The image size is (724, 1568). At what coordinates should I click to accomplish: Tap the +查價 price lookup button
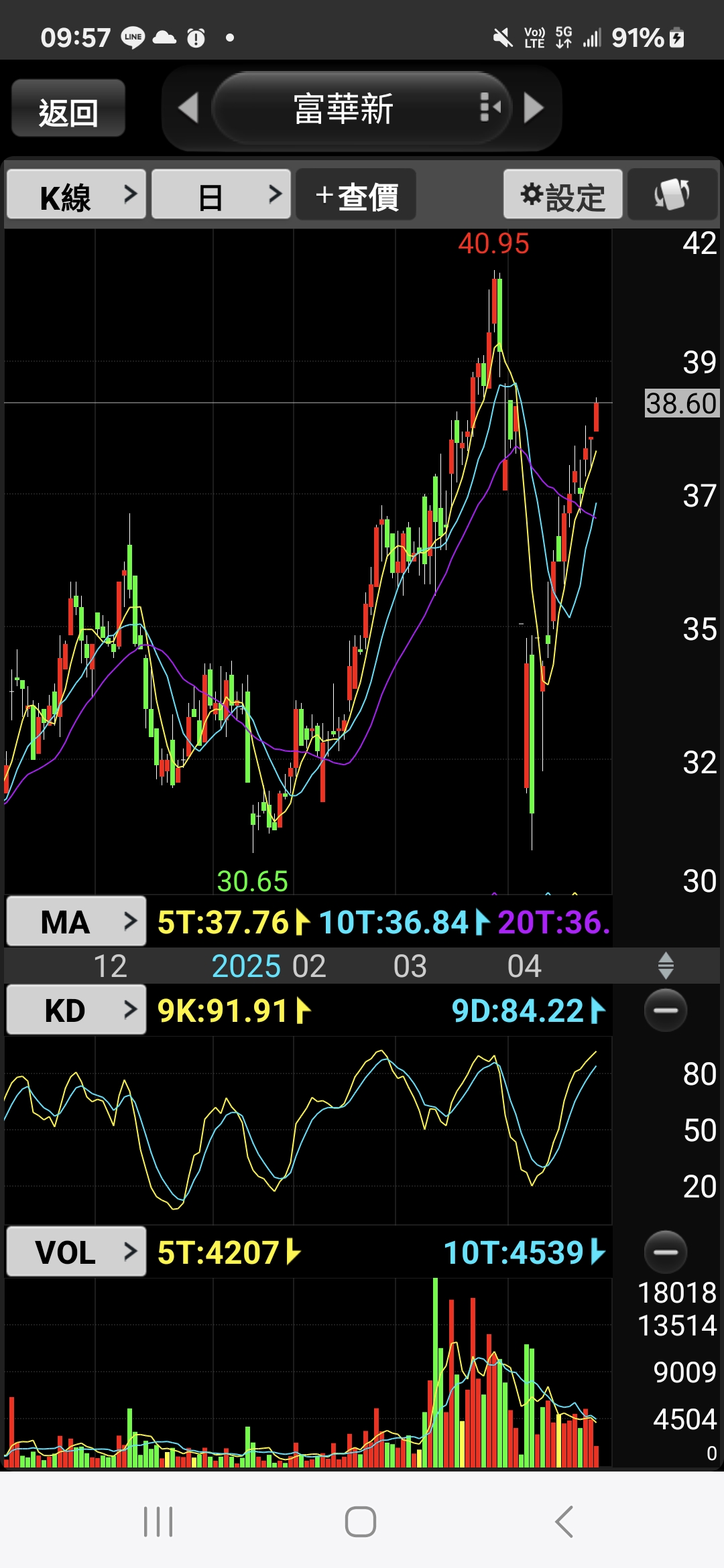tap(356, 196)
